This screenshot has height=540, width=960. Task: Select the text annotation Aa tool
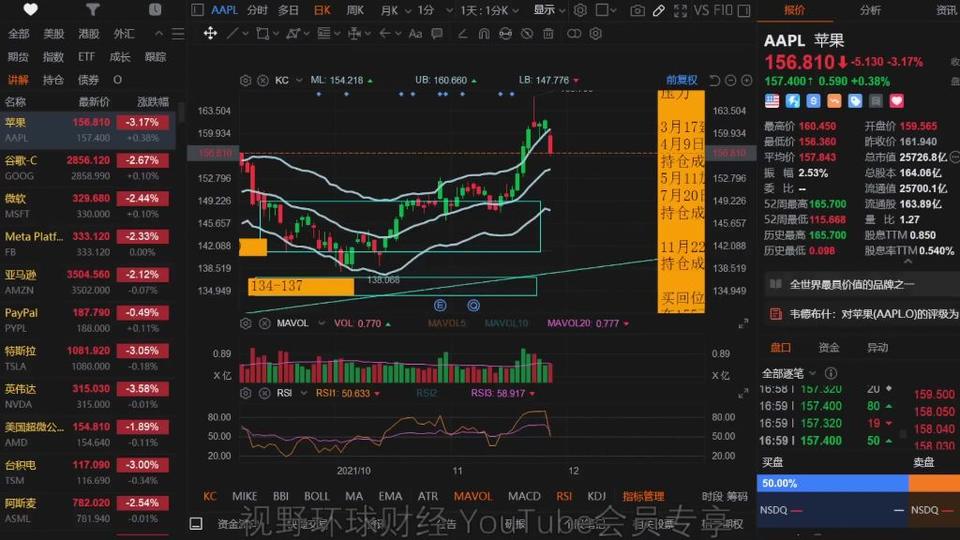tap(415, 34)
